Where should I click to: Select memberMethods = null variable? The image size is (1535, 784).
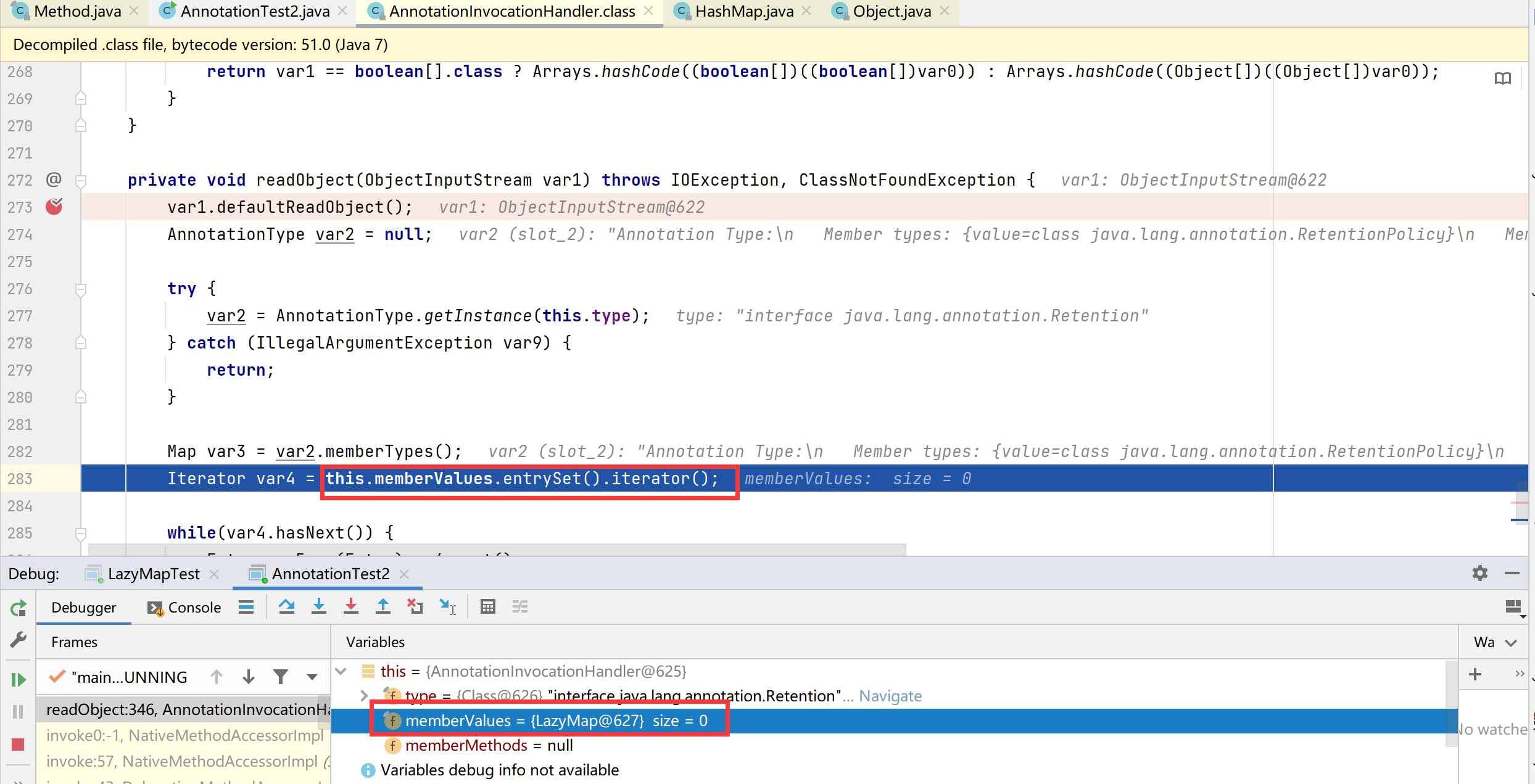tap(489, 745)
